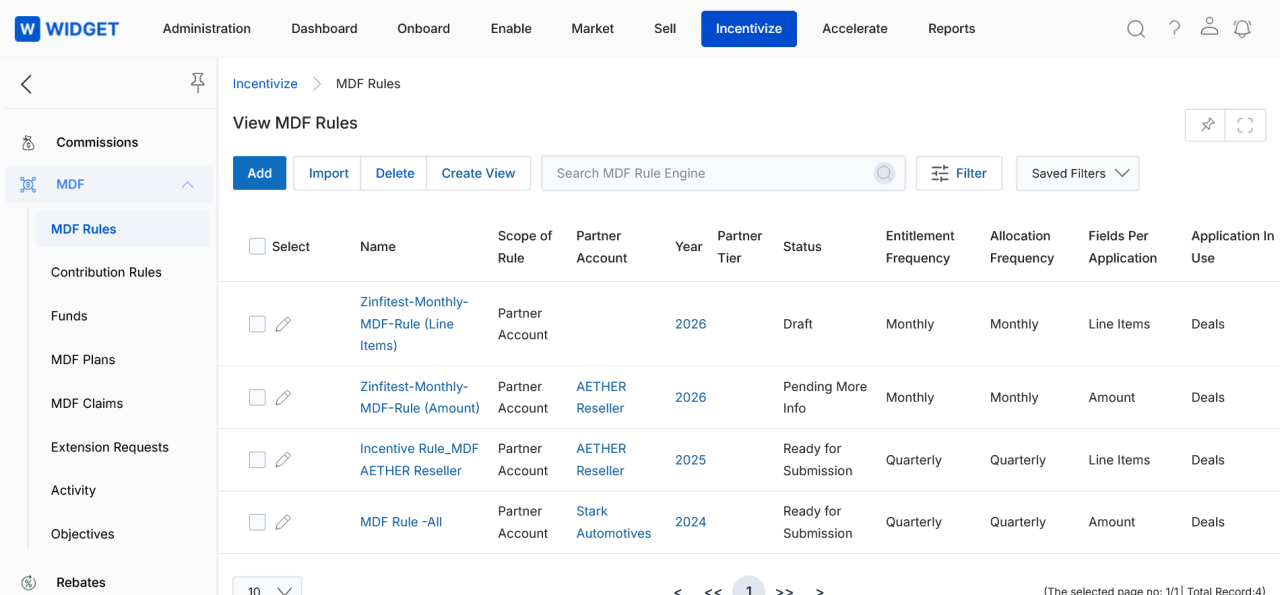Select Objectives in the sidebar
This screenshot has width=1280, height=595.
point(83,534)
